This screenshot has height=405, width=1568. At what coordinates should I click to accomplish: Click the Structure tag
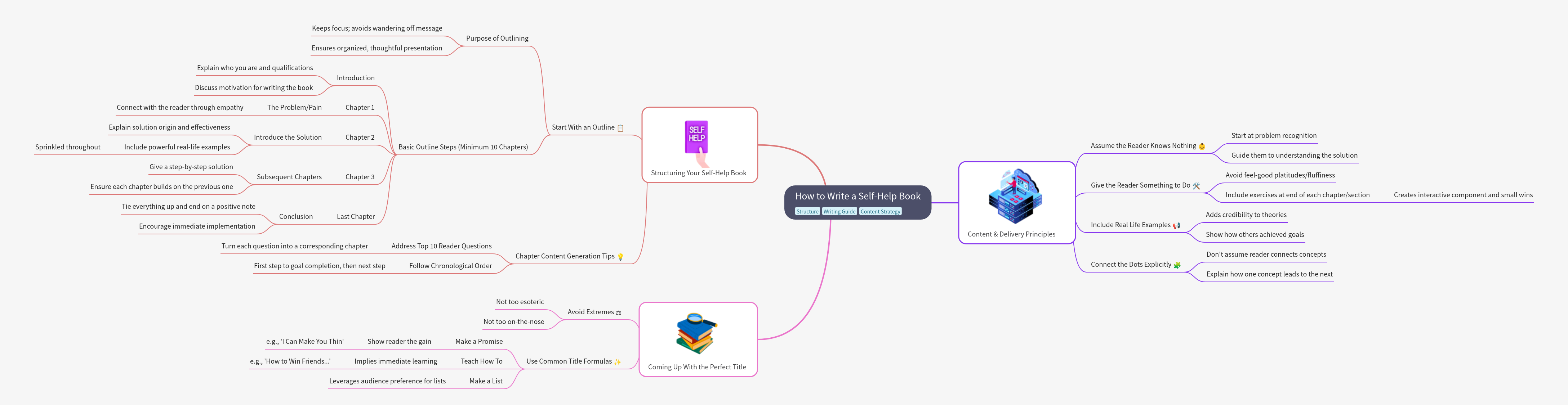click(x=807, y=212)
